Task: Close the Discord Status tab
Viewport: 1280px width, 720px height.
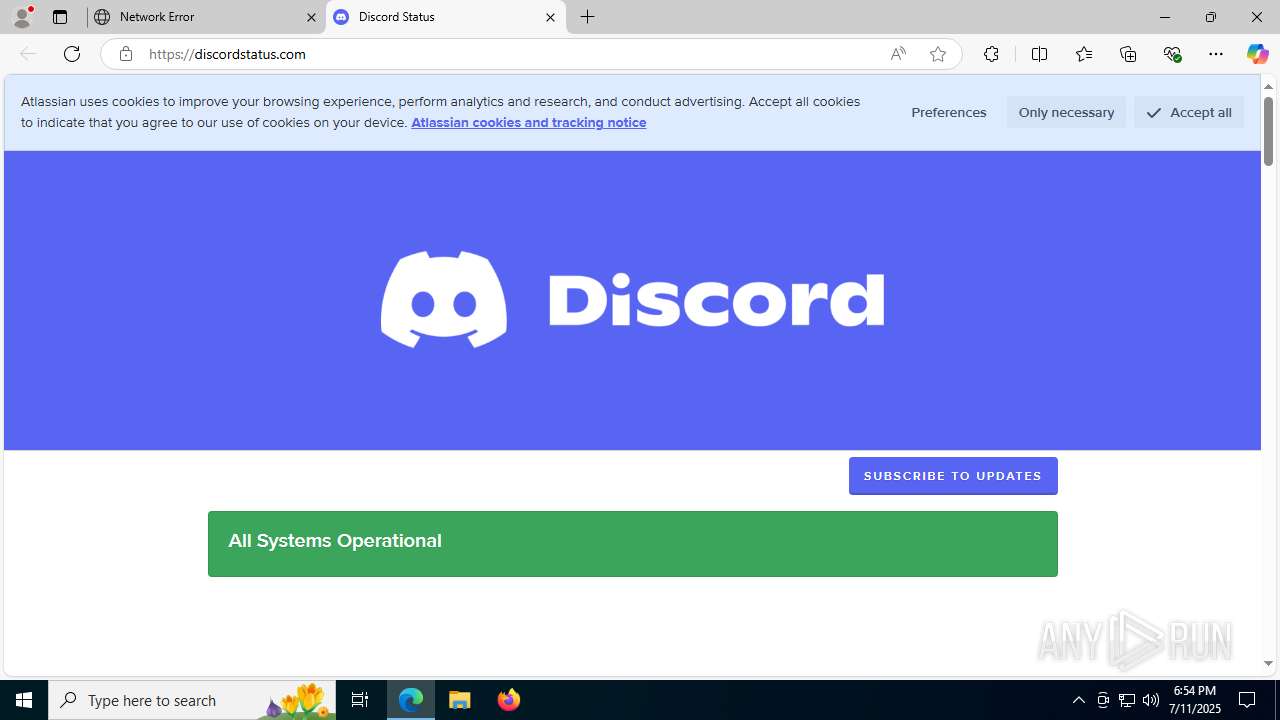Action: 550,17
